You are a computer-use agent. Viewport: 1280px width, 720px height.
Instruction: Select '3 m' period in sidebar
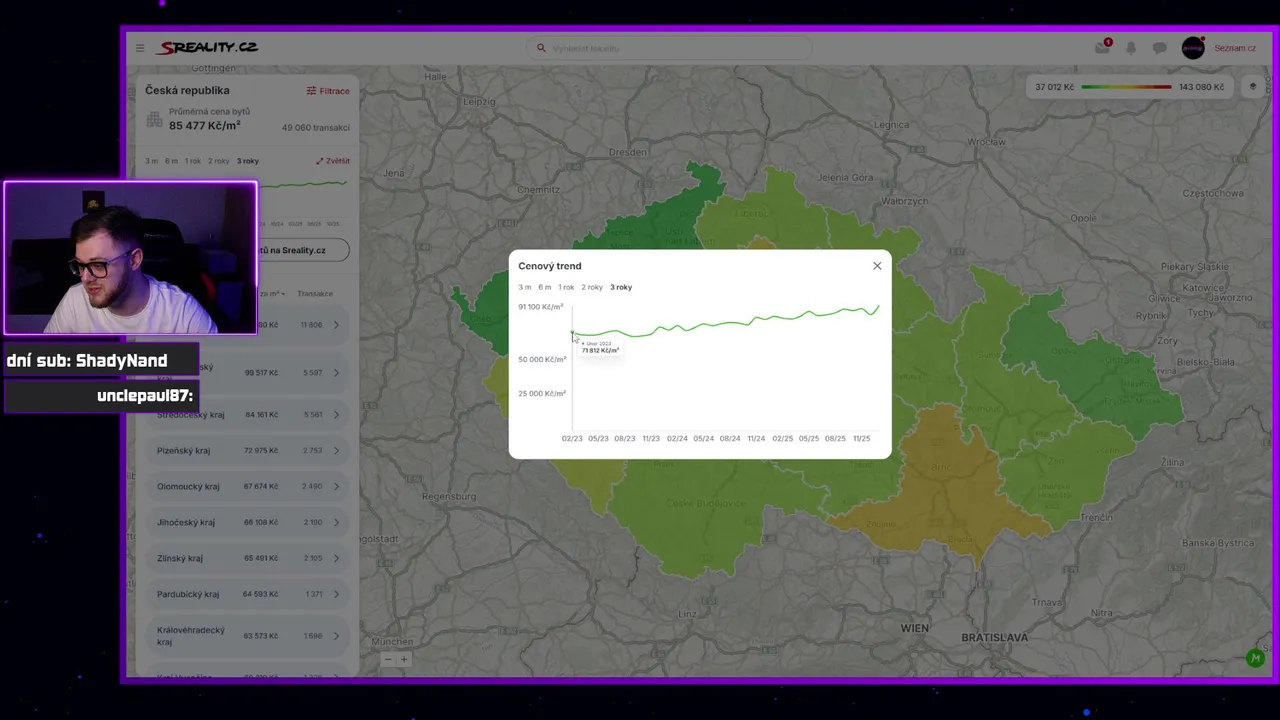click(151, 161)
